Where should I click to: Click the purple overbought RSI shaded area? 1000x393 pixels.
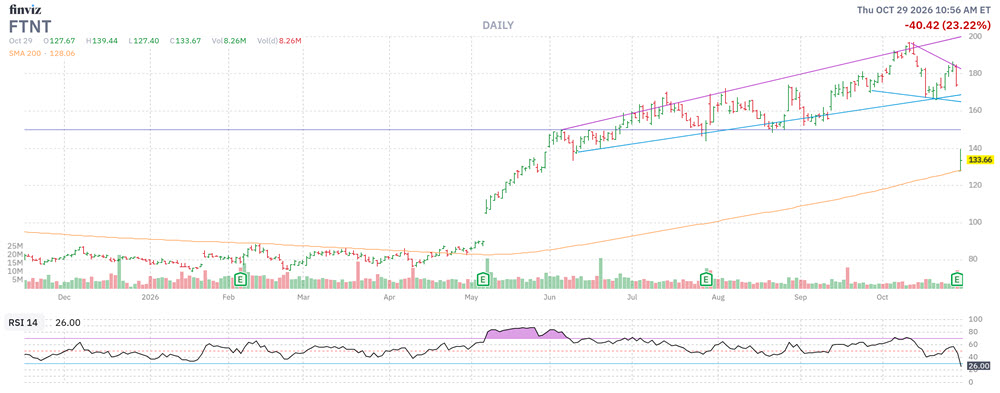pyautogui.click(x=518, y=333)
